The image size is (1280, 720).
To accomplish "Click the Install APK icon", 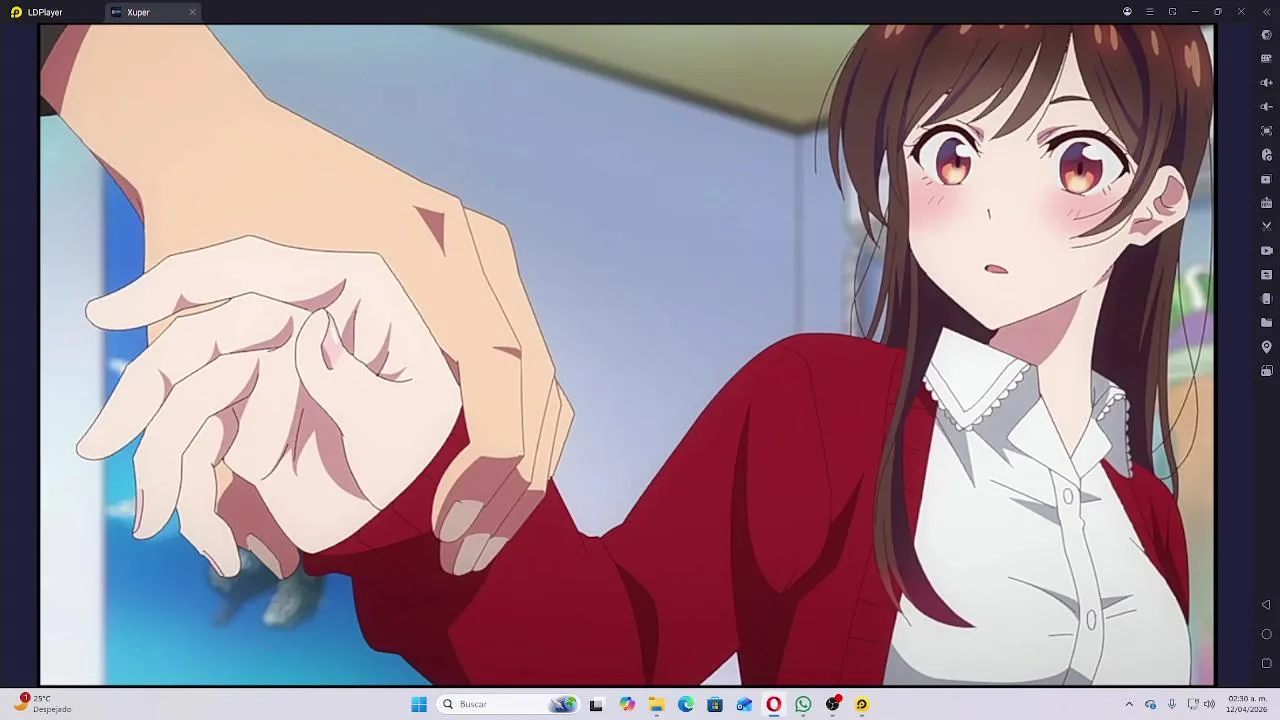I will (1267, 203).
